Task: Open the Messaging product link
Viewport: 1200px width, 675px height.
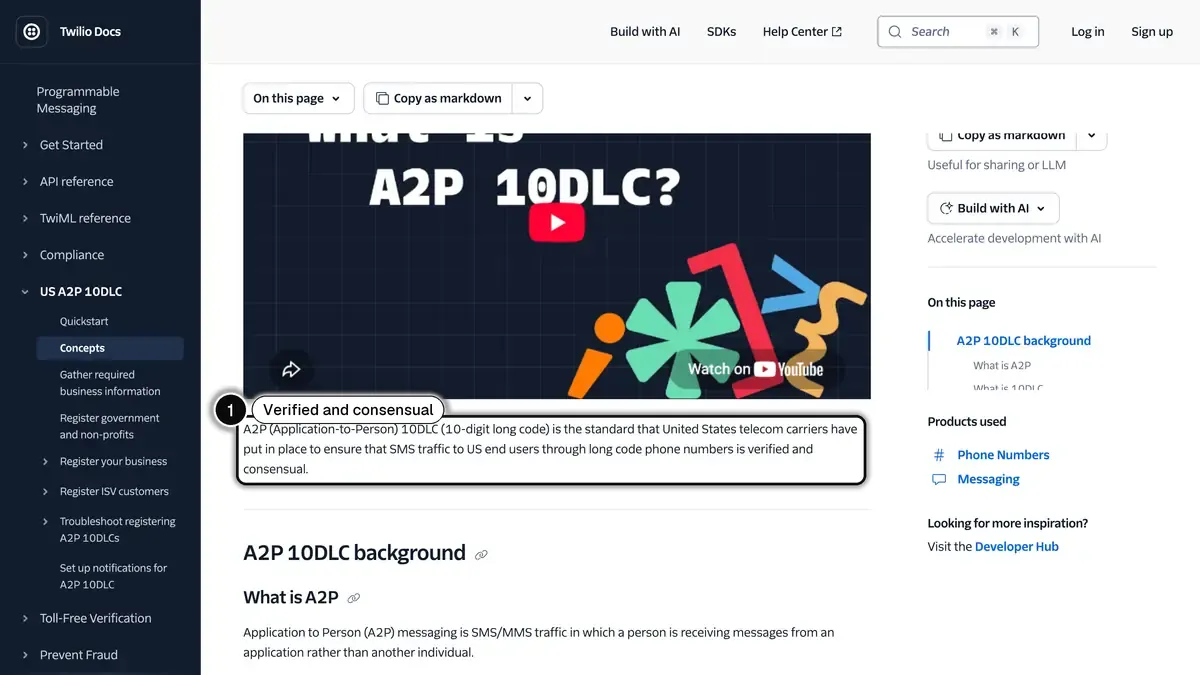Action: tap(988, 479)
